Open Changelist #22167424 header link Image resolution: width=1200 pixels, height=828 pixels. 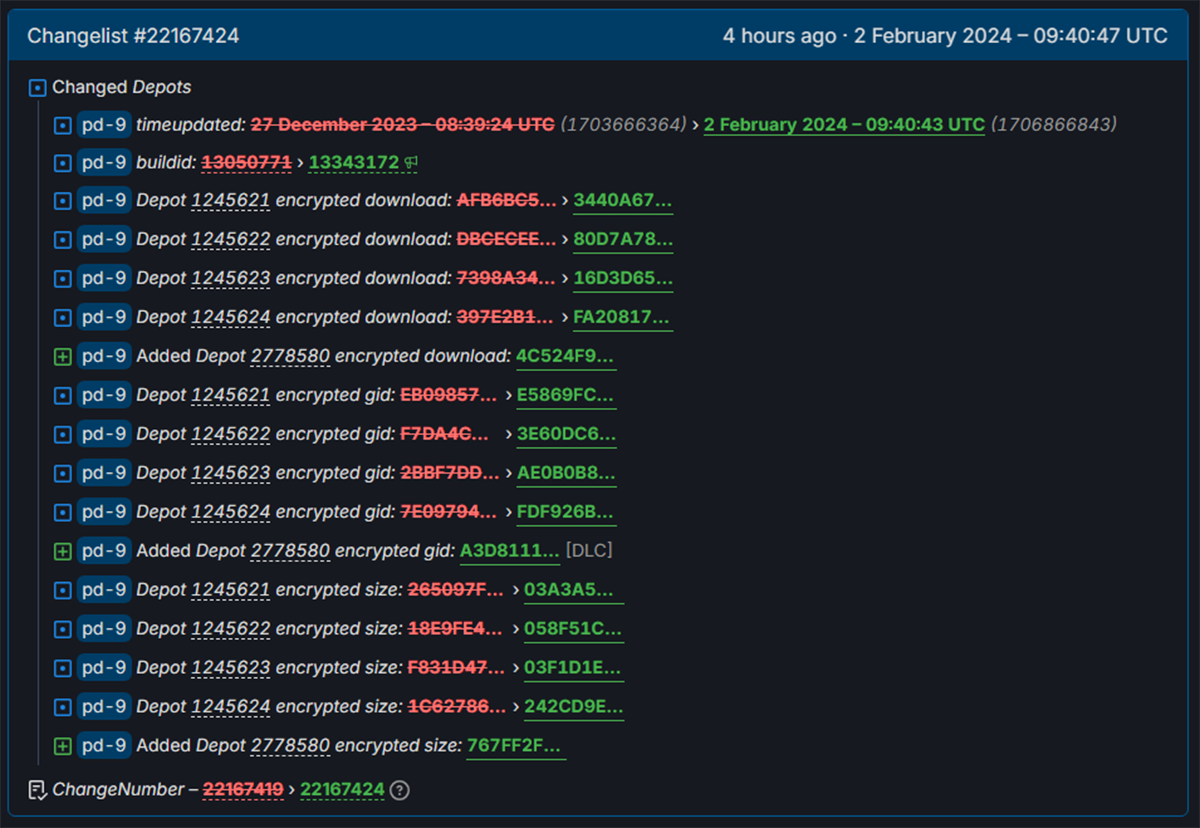click(133, 36)
